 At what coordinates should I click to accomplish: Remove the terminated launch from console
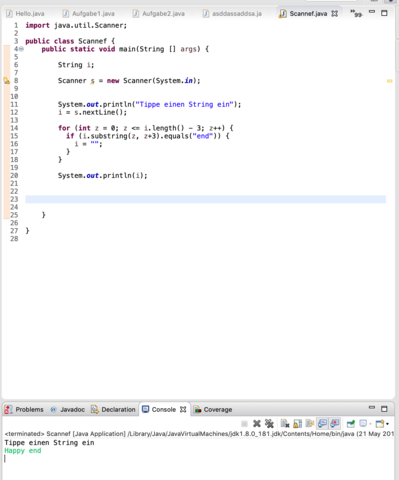(x=257, y=424)
